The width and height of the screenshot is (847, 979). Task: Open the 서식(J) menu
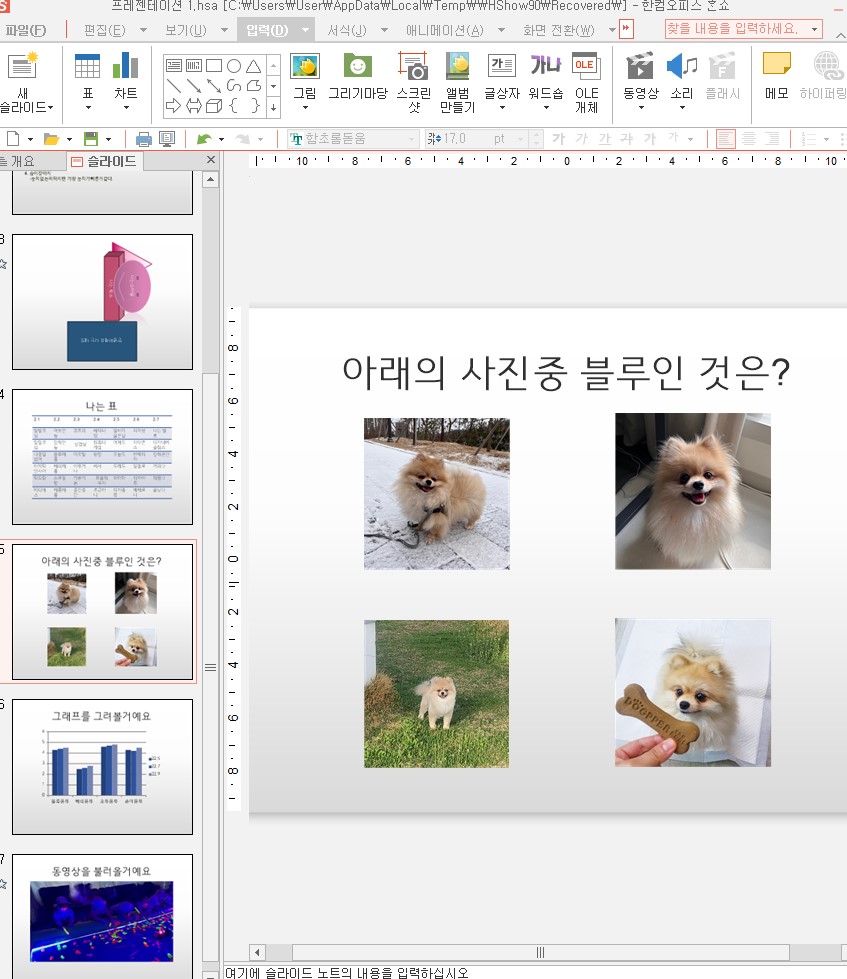pos(347,30)
